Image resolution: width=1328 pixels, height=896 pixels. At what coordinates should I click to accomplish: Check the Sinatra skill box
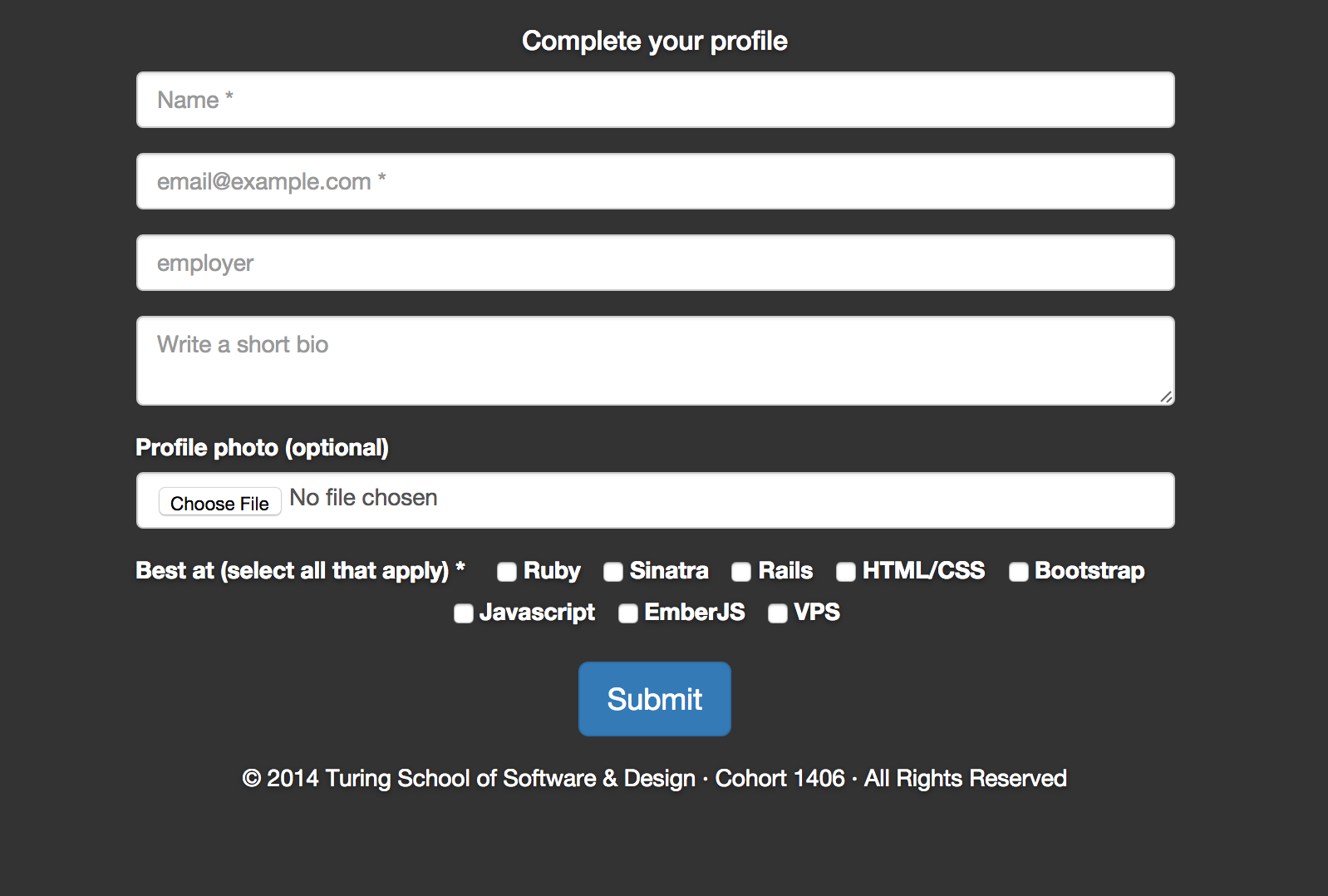pos(613,572)
